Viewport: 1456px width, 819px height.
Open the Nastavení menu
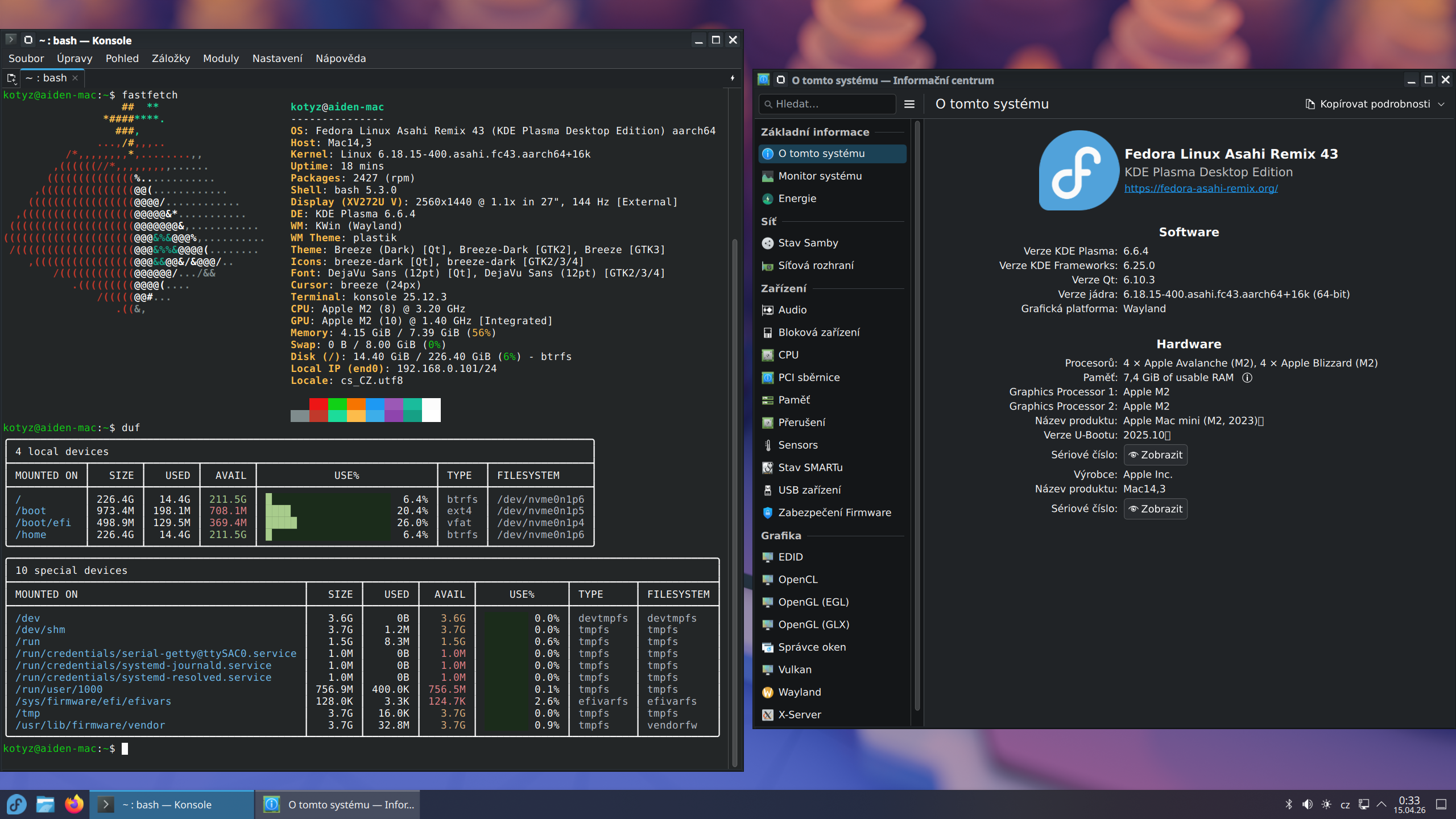(277, 59)
